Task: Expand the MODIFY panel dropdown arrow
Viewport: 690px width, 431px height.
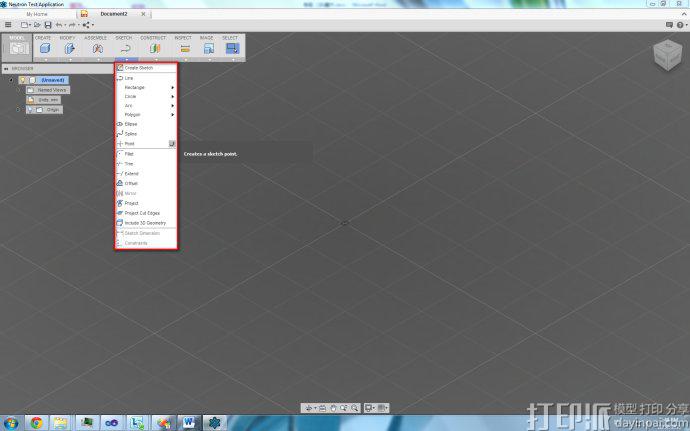Action: pyautogui.click(x=70, y=59)
